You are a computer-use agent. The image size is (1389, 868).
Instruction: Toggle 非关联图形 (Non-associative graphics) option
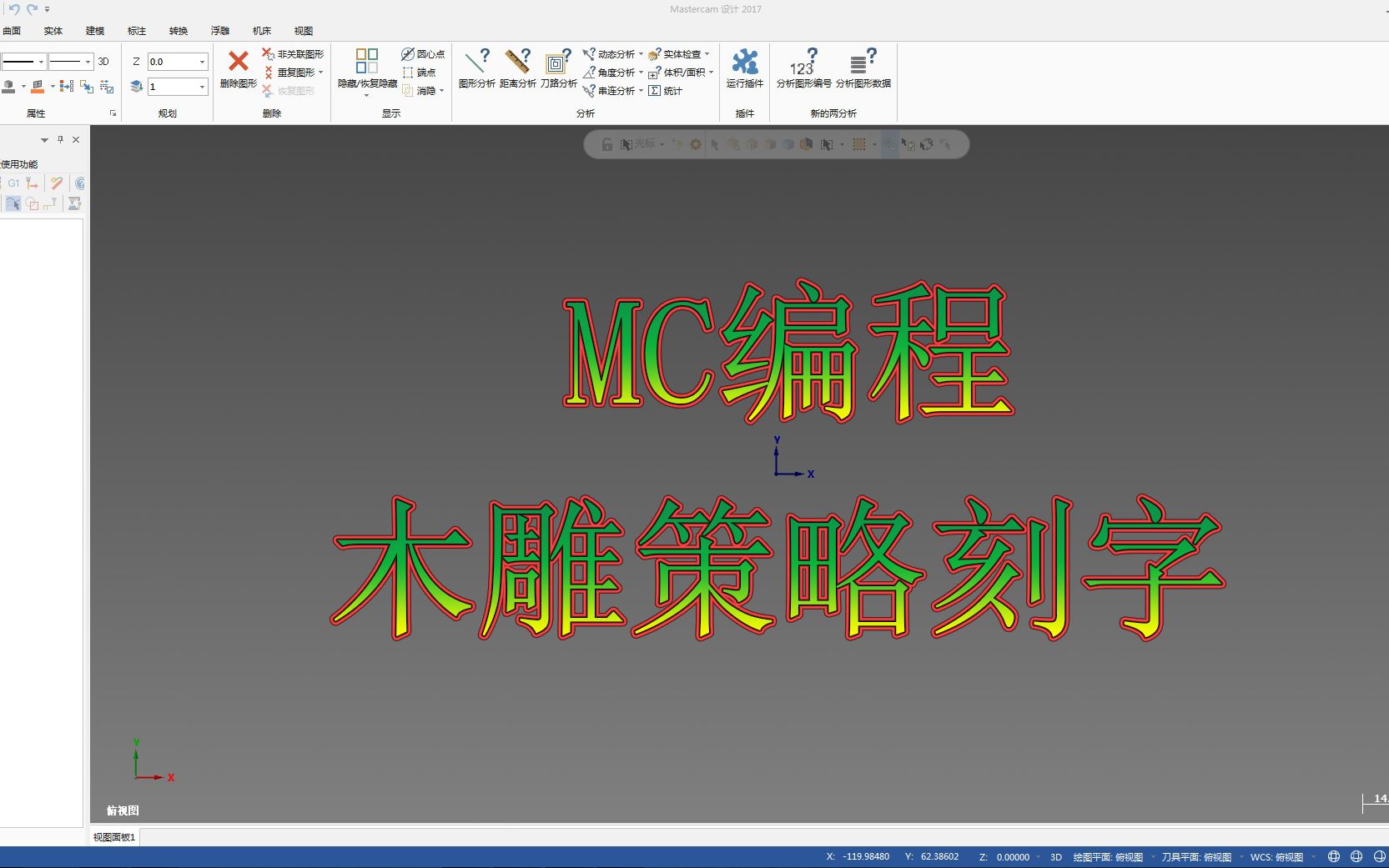(x=290, y=53)
